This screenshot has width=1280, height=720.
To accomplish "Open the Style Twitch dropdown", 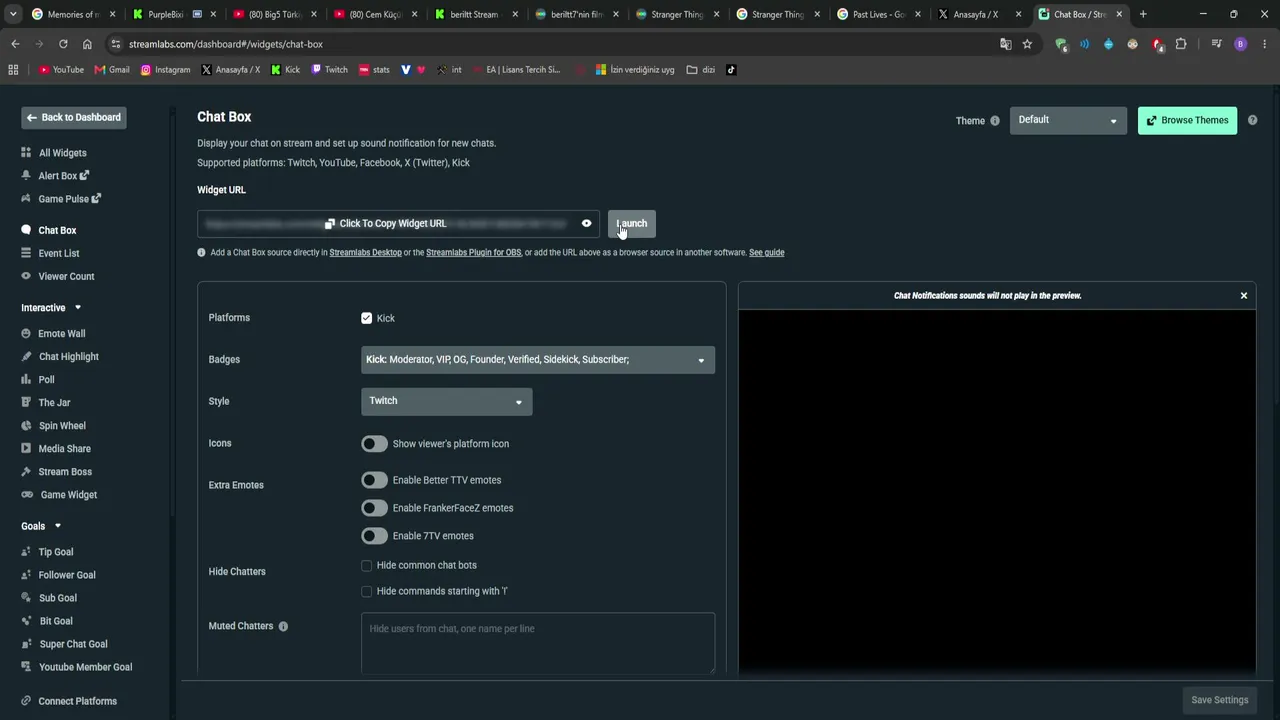I will [446, 401].
